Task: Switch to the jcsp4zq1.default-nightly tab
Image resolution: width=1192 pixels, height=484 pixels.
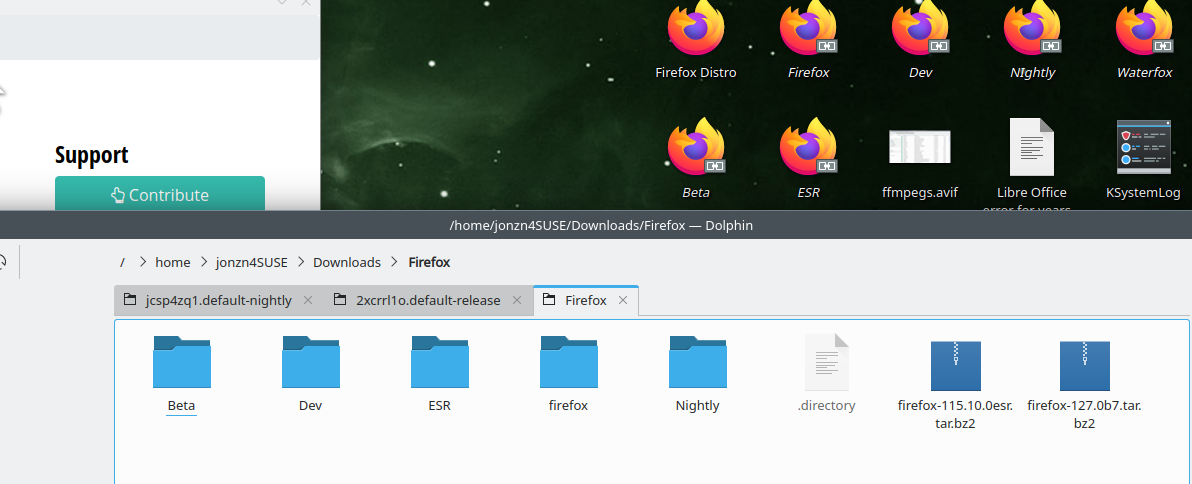Action: point(218,300)
